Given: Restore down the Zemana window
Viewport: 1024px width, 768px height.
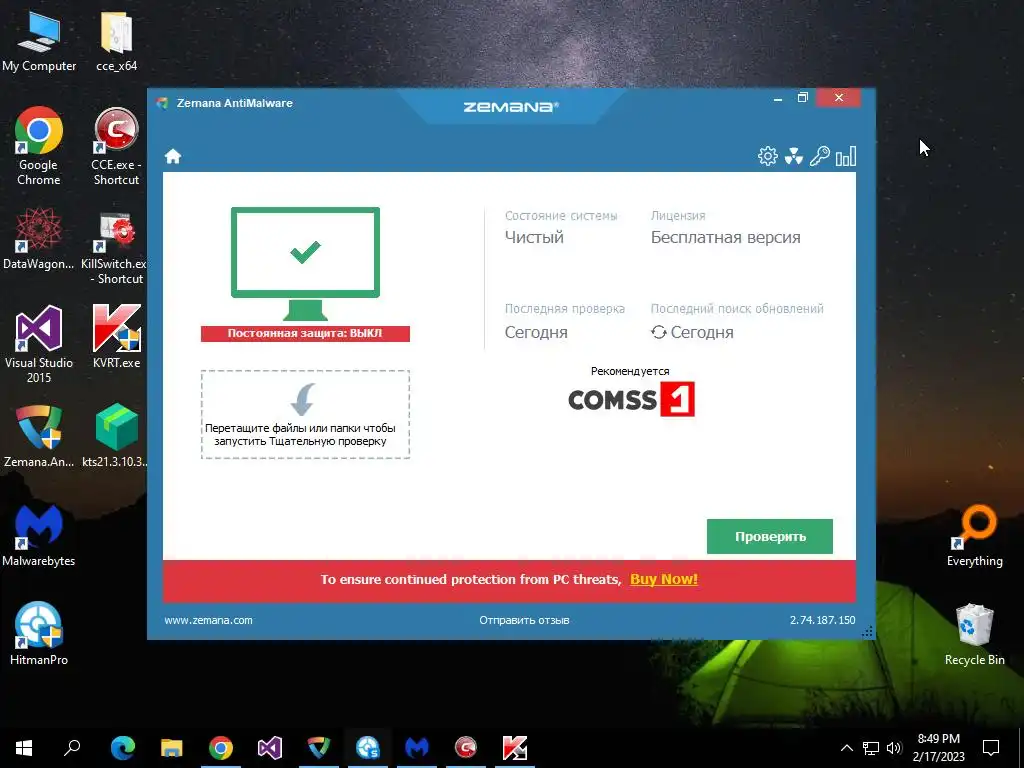Looking at the screenshot, I should (803, 98).
